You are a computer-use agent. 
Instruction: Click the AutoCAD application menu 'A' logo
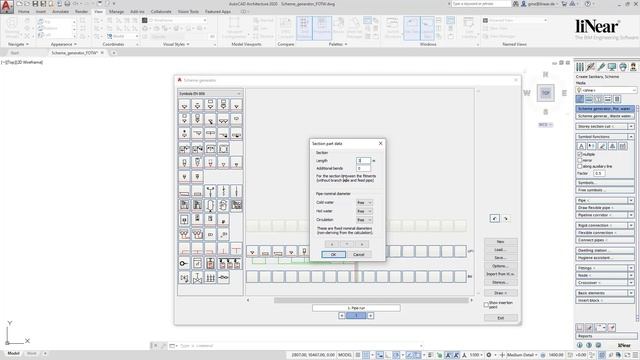click(7, 7)
